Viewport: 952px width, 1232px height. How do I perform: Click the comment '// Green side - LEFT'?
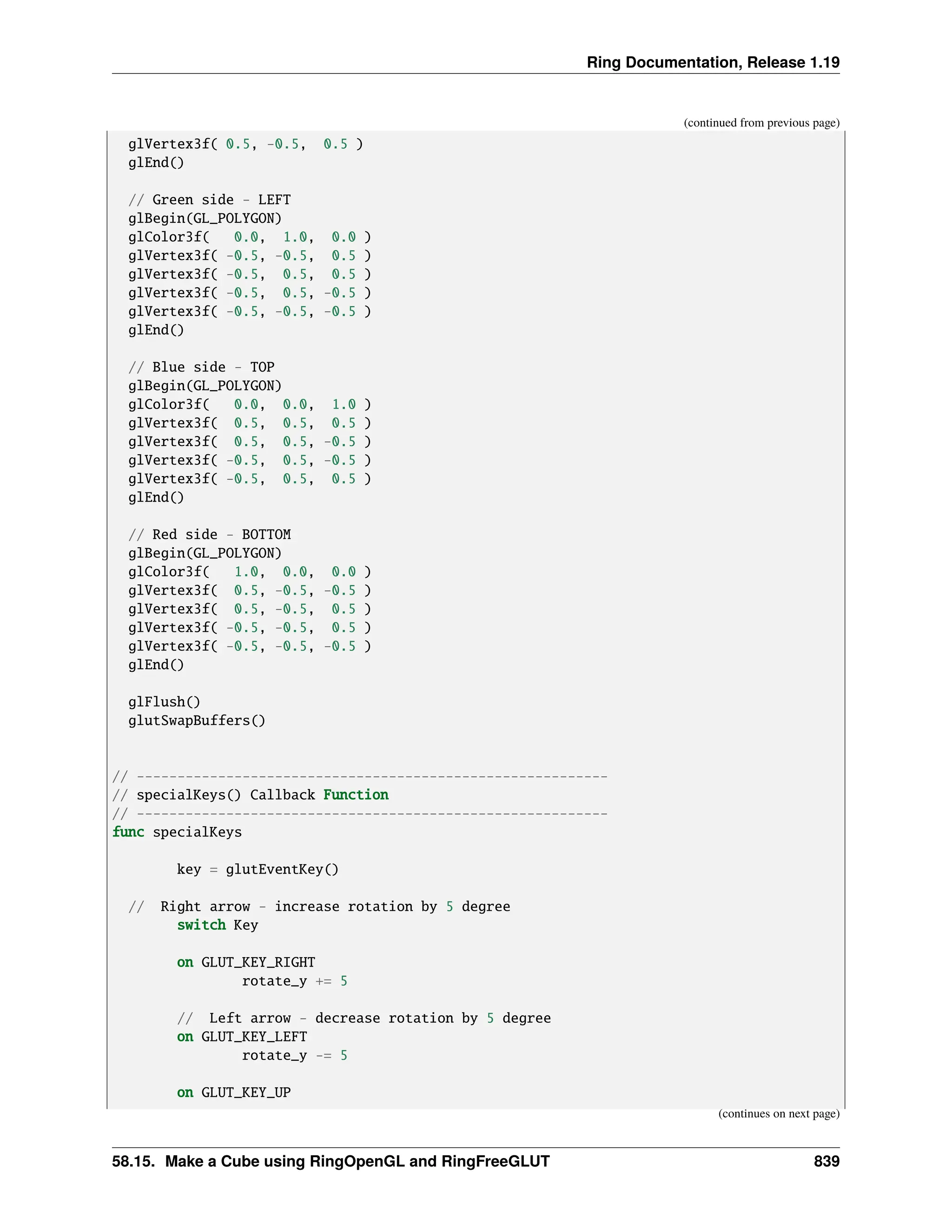point(209,200)
